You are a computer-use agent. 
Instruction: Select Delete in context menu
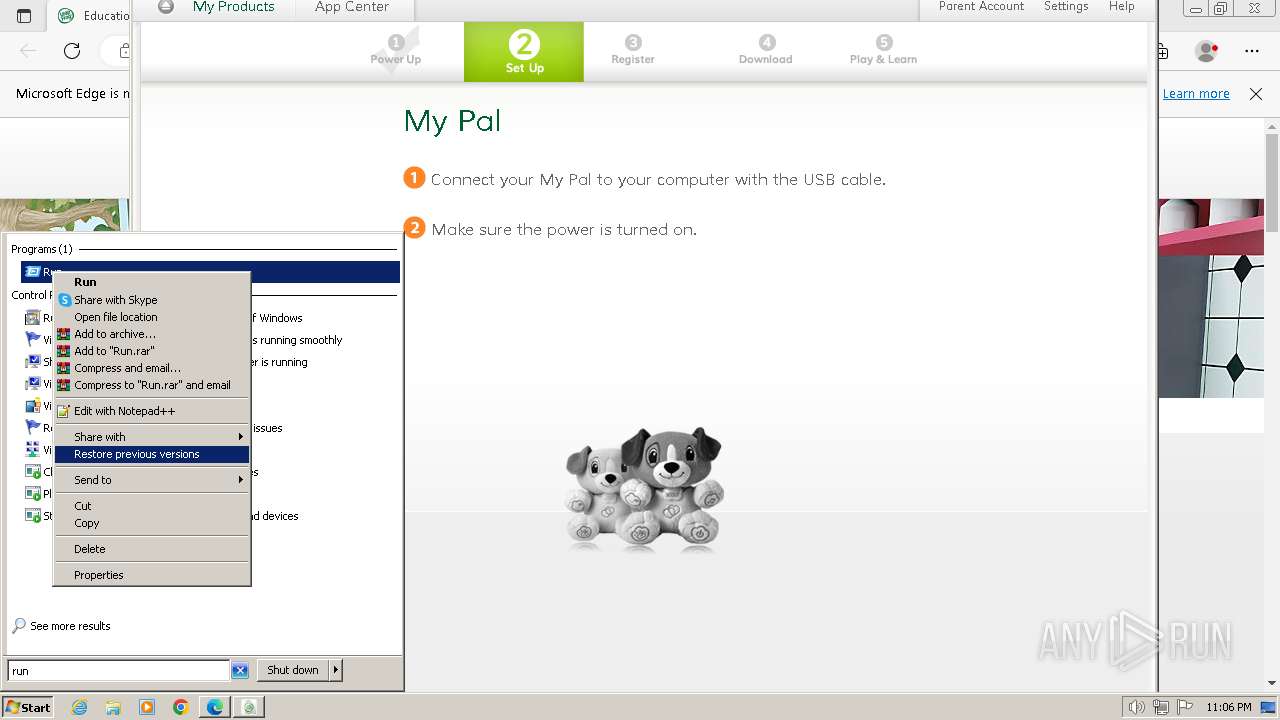[89, 549]
